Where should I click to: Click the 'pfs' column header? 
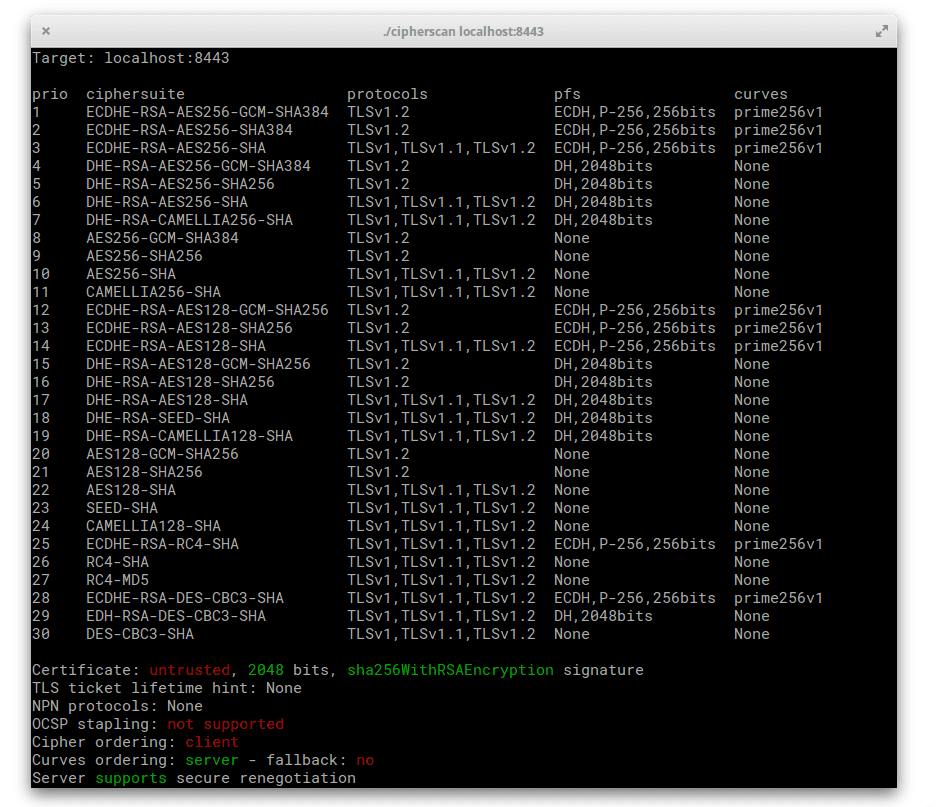(x=567, y=94)
